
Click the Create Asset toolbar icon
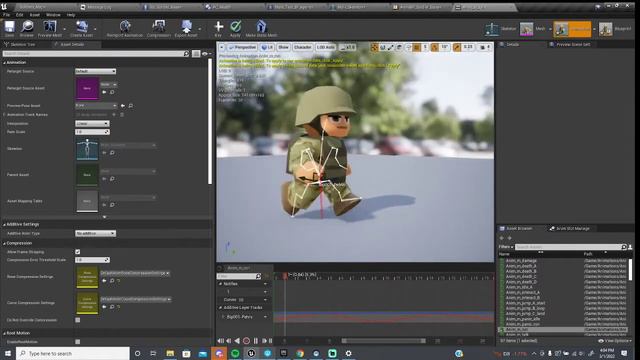tap(82, 28)
